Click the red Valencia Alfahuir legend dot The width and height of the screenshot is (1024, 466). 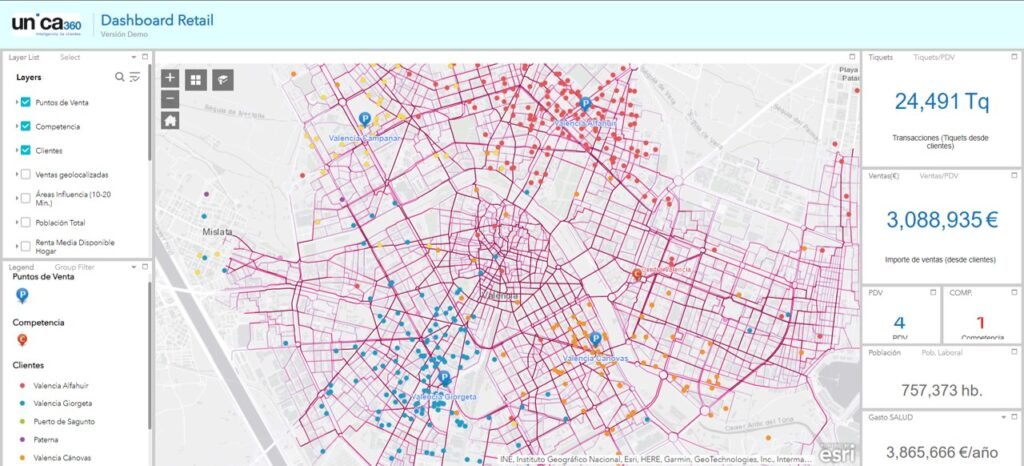pos(22,385)
